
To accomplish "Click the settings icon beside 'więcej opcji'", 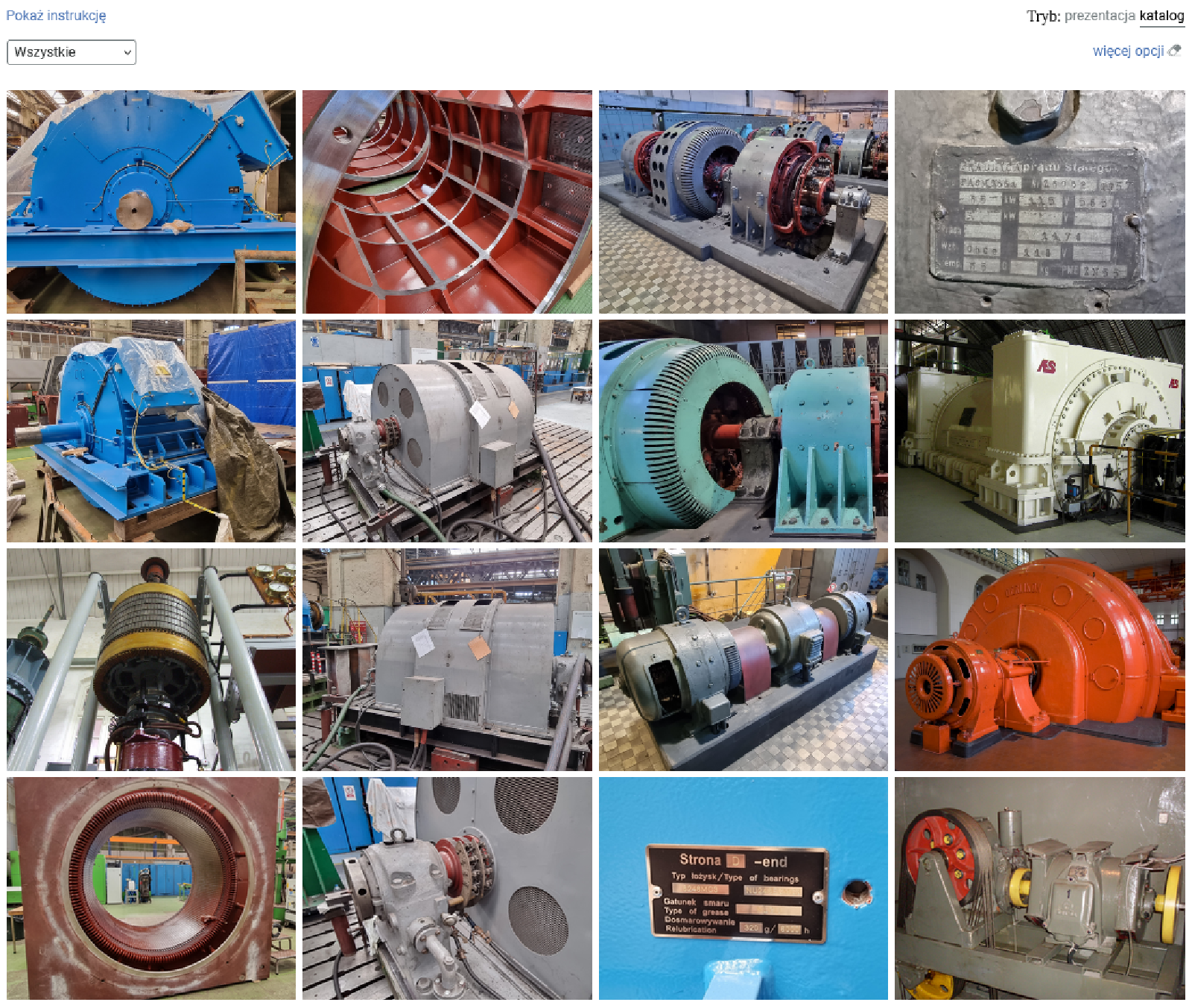I will [x=1175, y=51].
